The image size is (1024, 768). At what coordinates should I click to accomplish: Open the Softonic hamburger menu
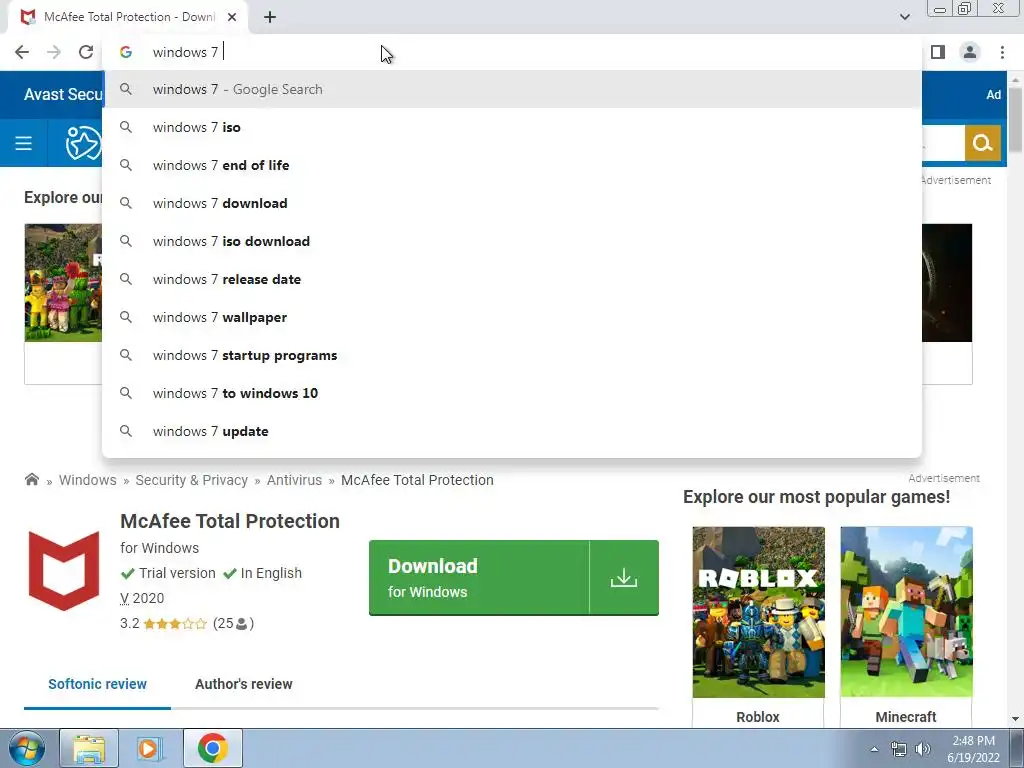24,143
